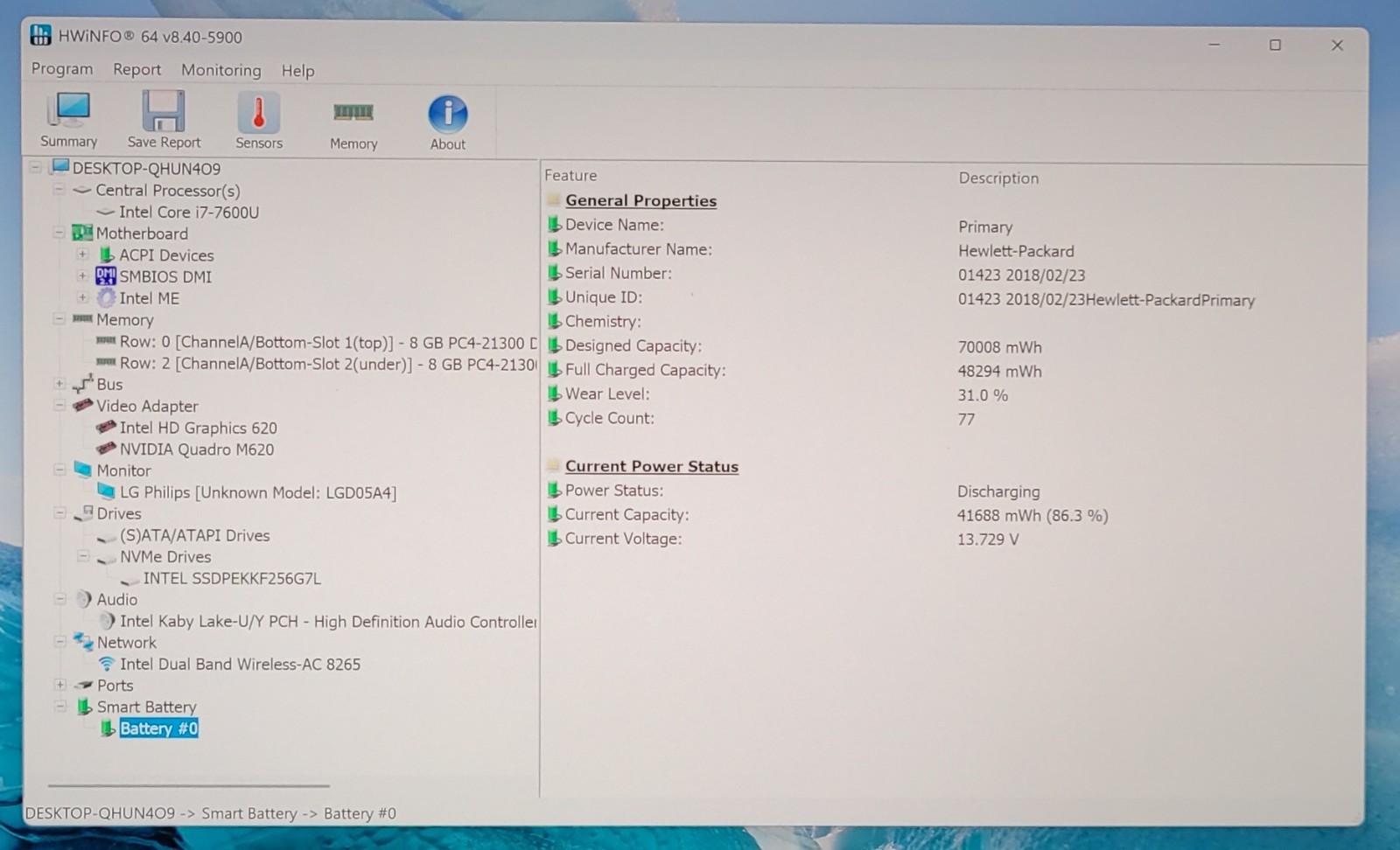The image size is (1400, 850).
Task: Click the Monitor node icon
Action: click(x=83, y=470)
